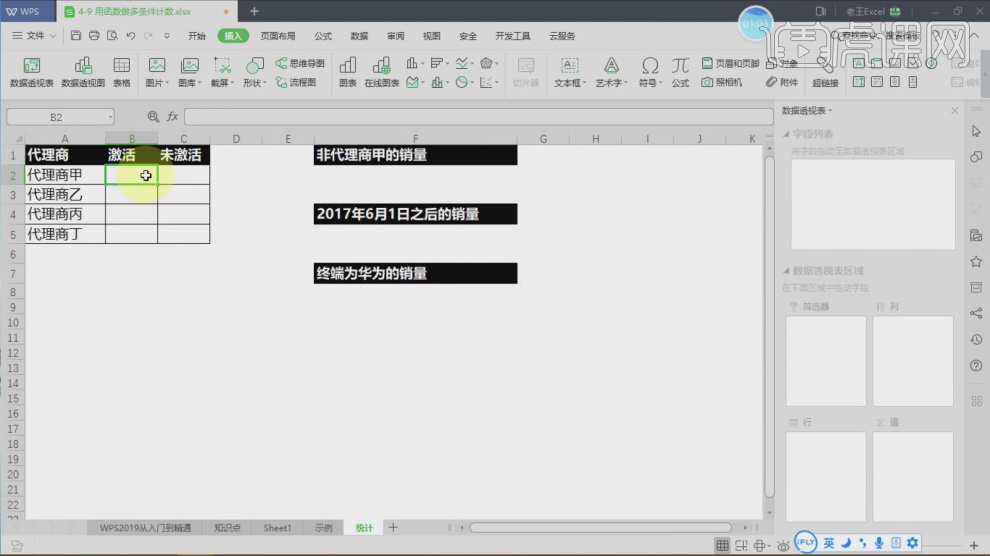This screenshot has width=990, height=556.
Task: Open the 审阅 ribbon tab
Action: tap(395, 36)
